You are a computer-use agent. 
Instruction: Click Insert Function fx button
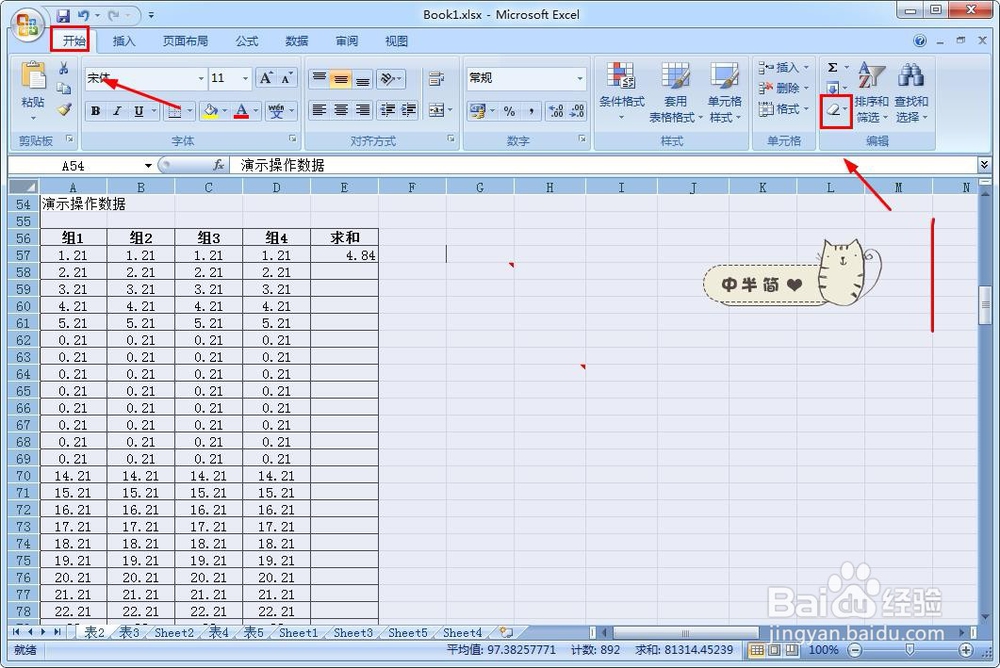point(218,165)
